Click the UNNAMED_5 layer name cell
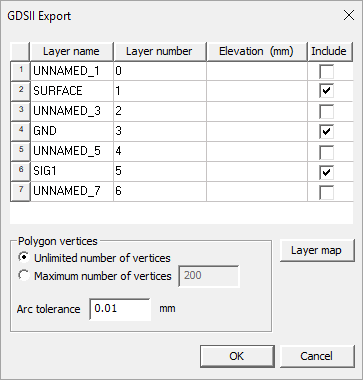 point(72,151)
